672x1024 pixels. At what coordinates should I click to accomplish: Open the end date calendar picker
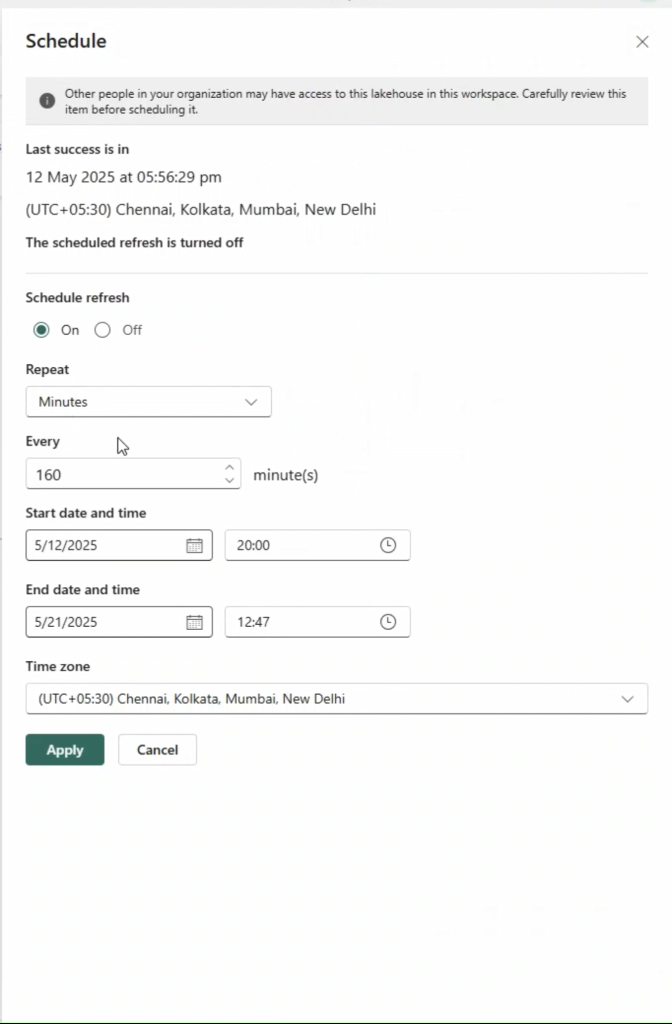point(195,622)
